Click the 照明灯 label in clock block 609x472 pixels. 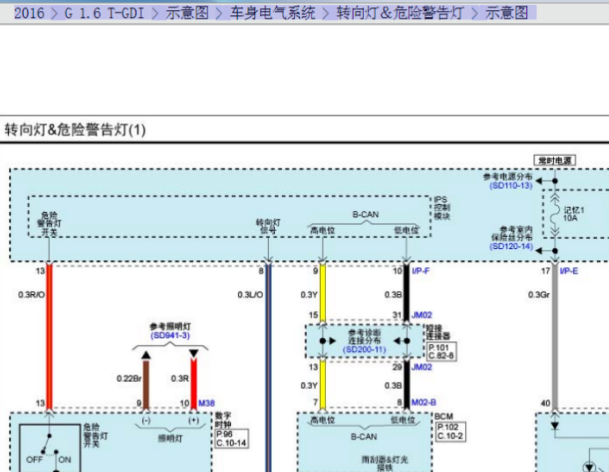pos(170,438)
